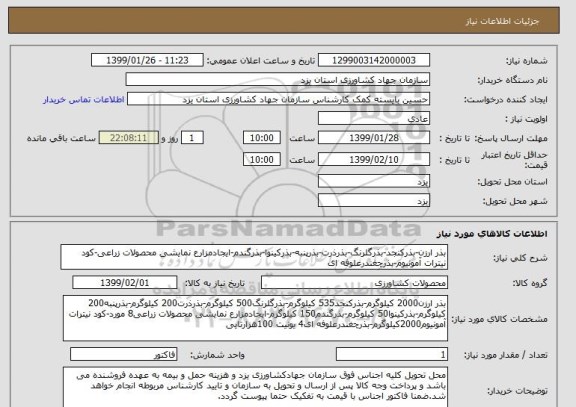Click the label شرح کلی نیاز
This screenshot has height=407, width=576.
[x=520, y=258]
